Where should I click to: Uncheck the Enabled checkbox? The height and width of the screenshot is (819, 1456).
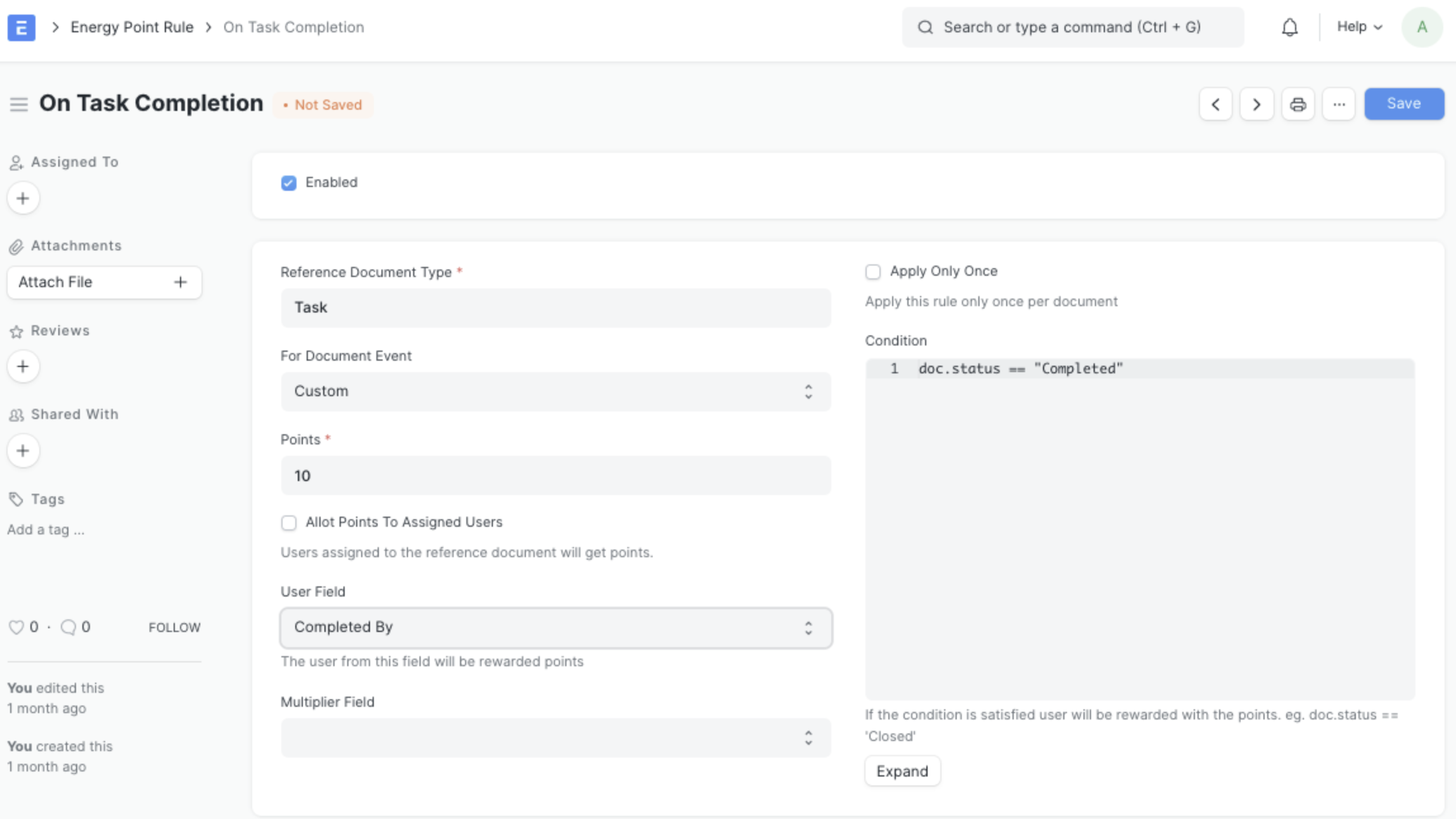[289, 183]
